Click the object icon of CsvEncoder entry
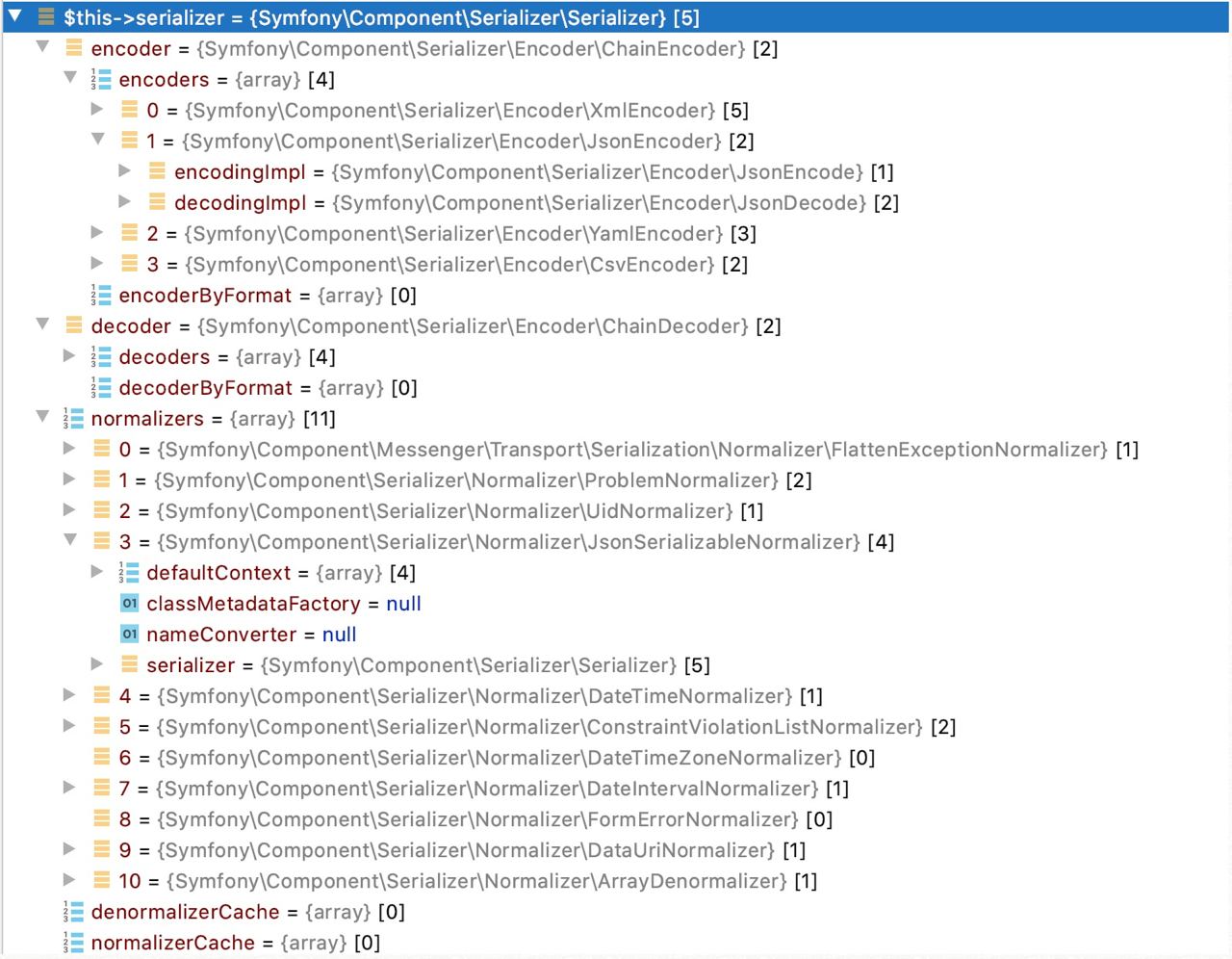 point(130,264)
